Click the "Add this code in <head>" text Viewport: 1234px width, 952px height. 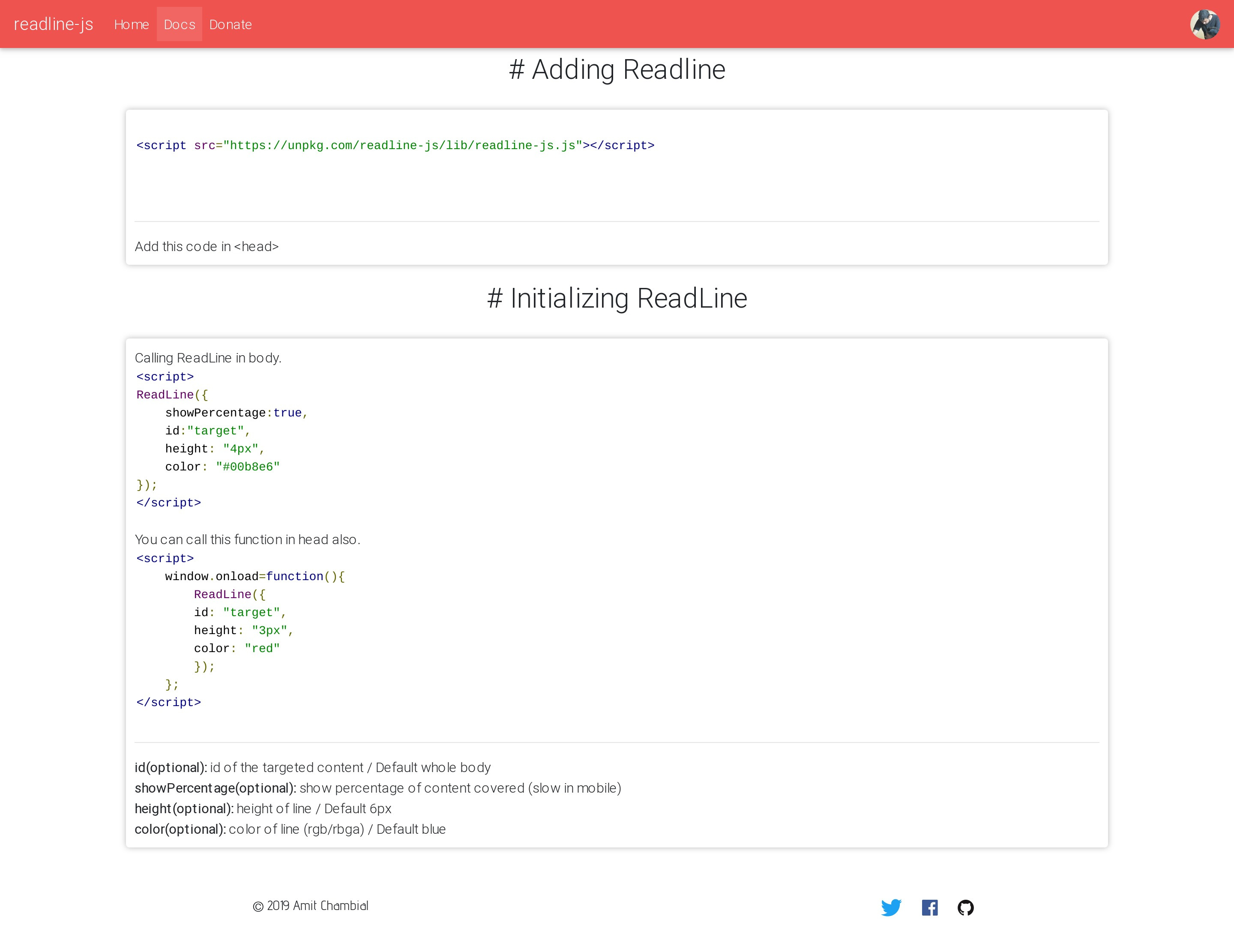207,247
